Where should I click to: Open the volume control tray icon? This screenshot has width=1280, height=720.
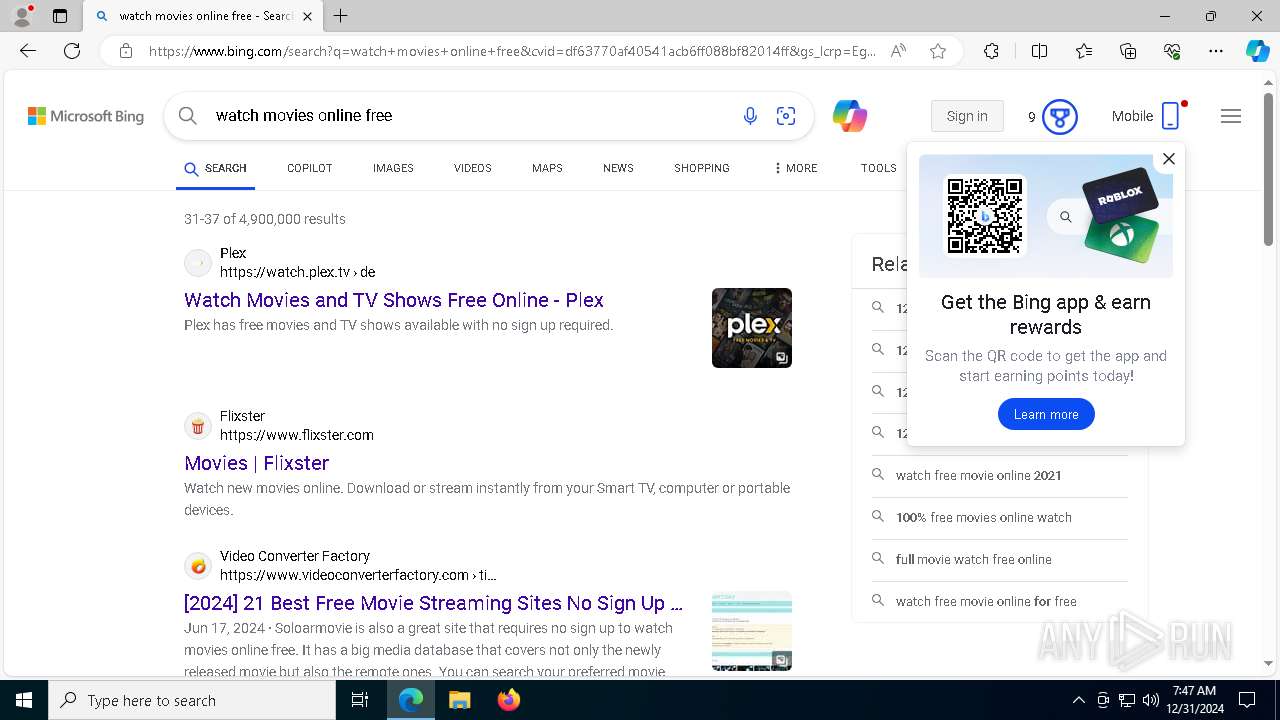point(1151,700)
